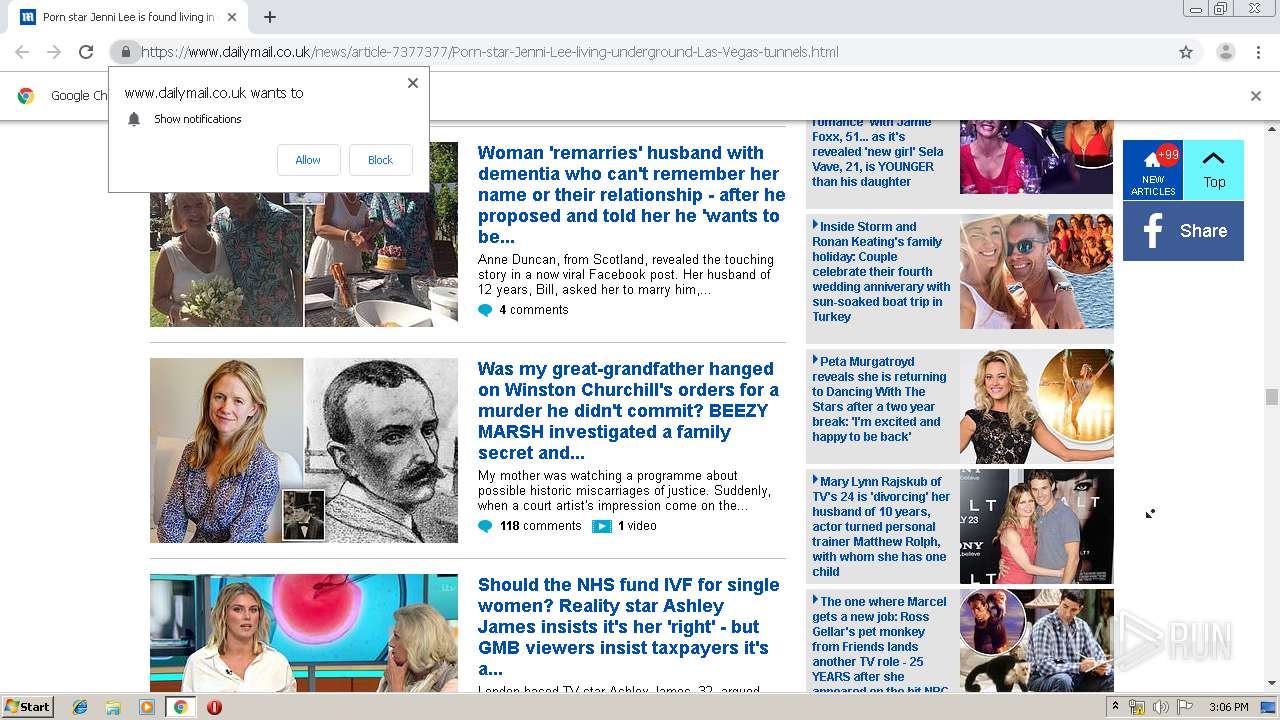1280x720 pixels.
Task: Open a new tab with plus button
Action: tap(270, 17)
